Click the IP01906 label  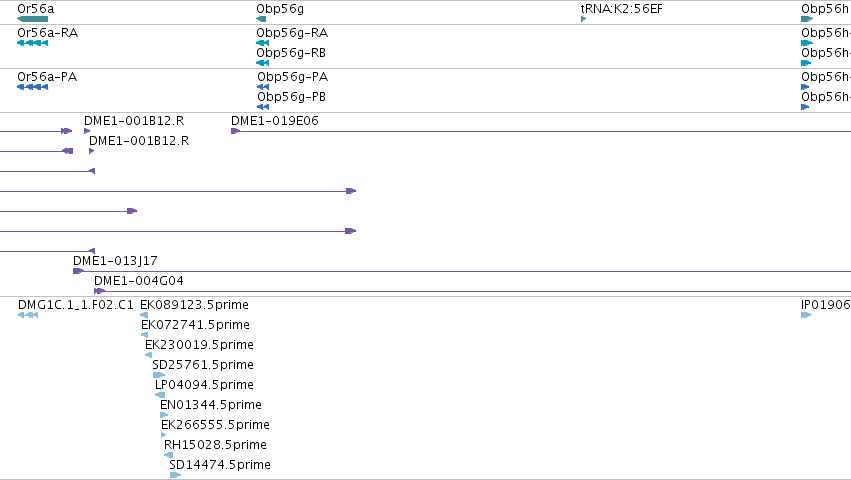[x=825, y=305]
